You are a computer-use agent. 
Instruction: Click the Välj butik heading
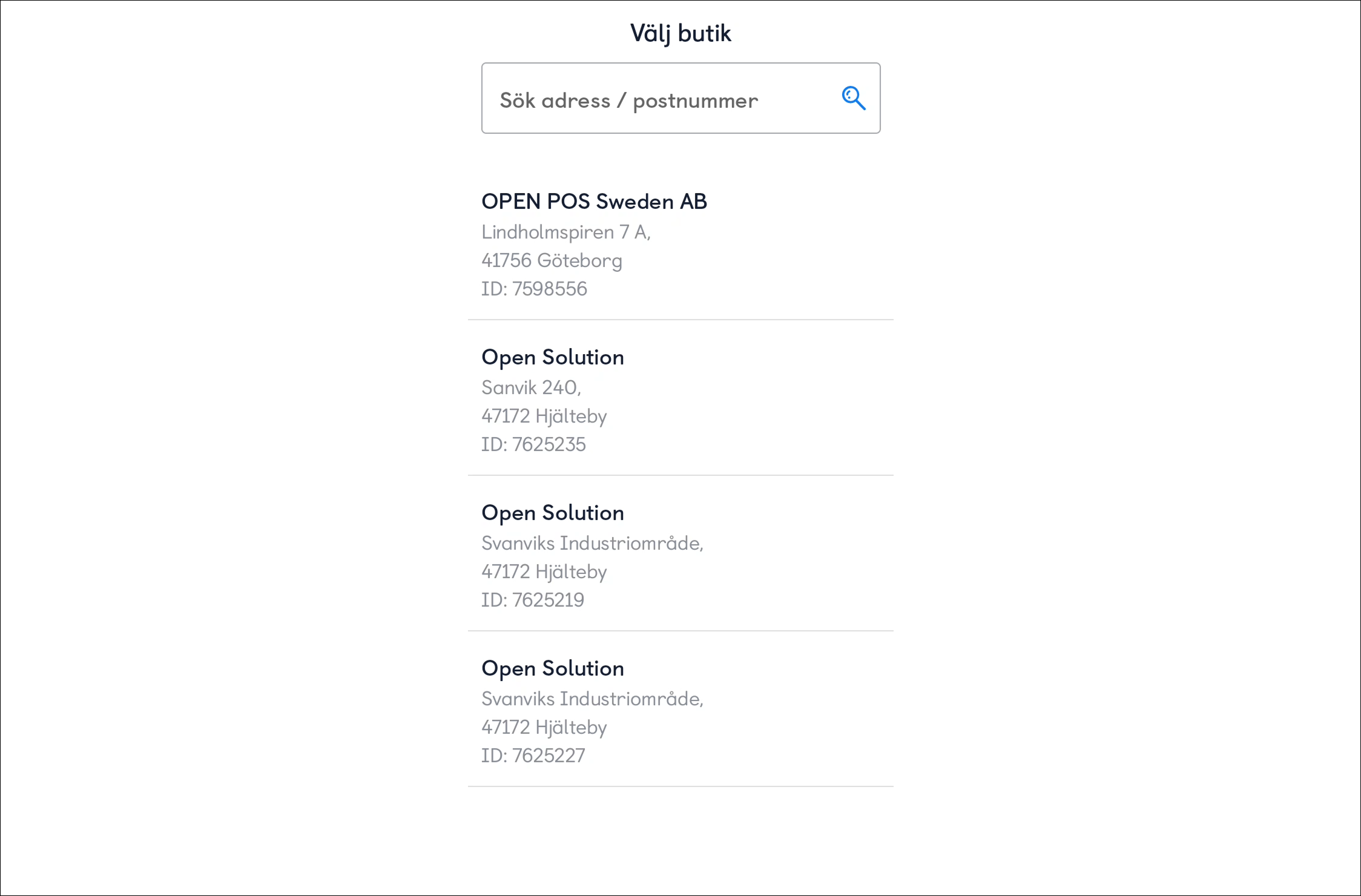tap(680, 33)
